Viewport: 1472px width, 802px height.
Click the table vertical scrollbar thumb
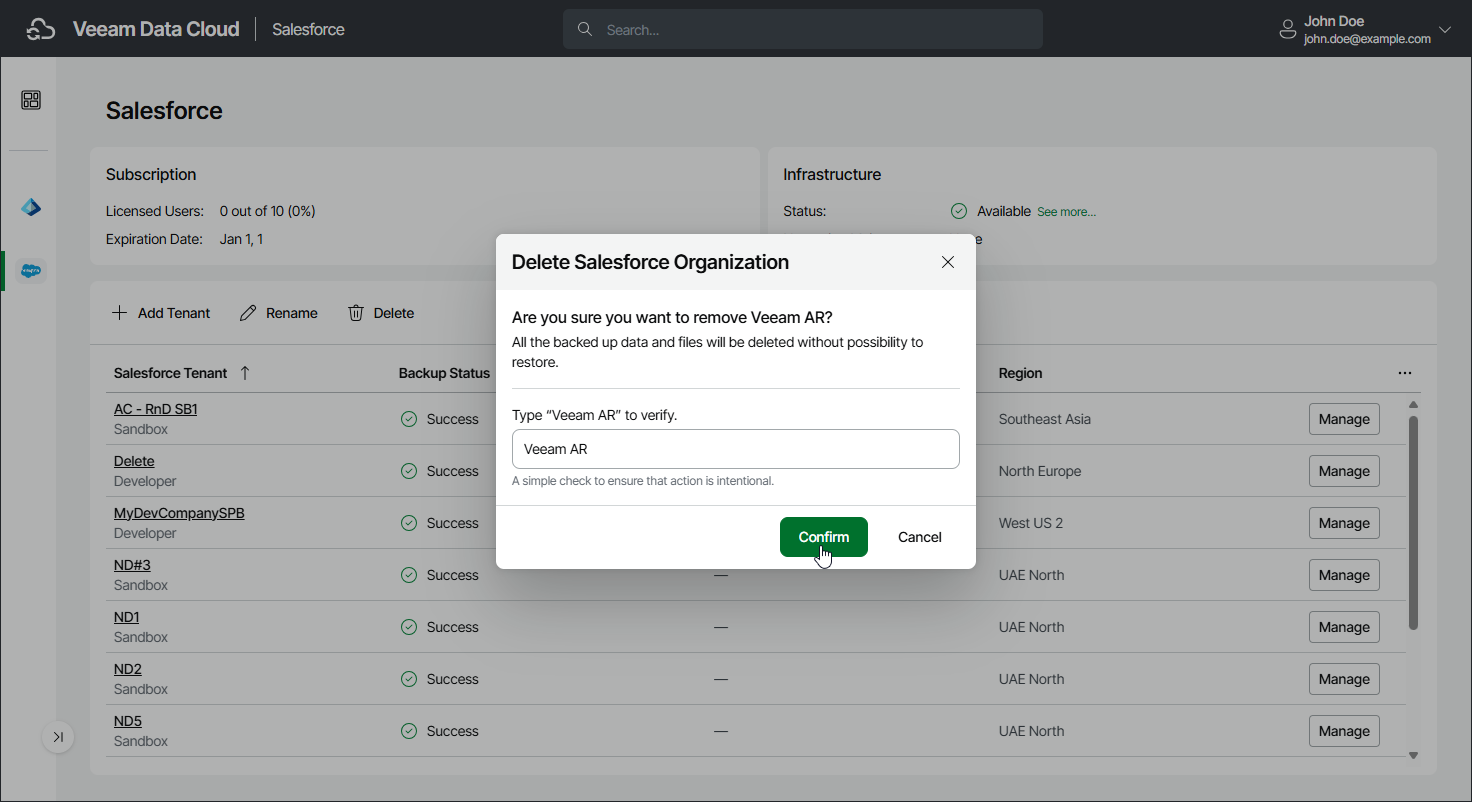click(1413, 523)
